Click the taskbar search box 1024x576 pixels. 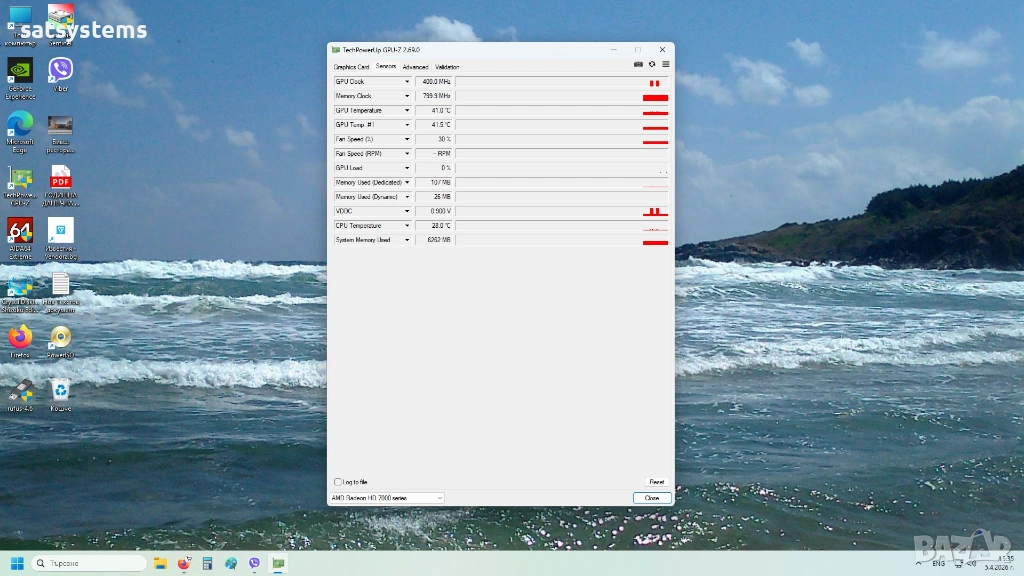(90, 563)
